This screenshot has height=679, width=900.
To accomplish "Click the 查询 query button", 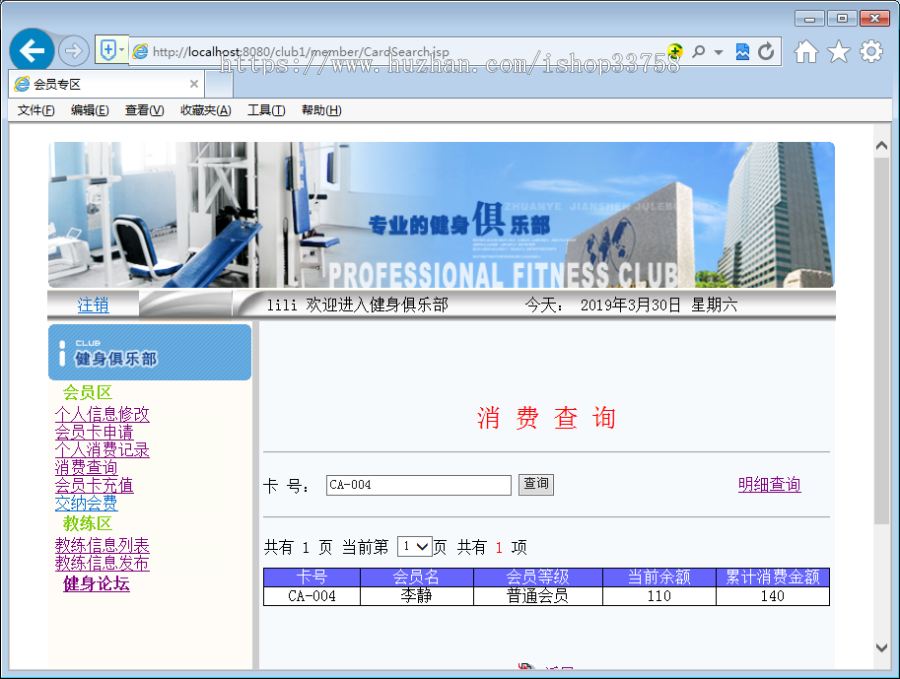I will coord(536,484).
